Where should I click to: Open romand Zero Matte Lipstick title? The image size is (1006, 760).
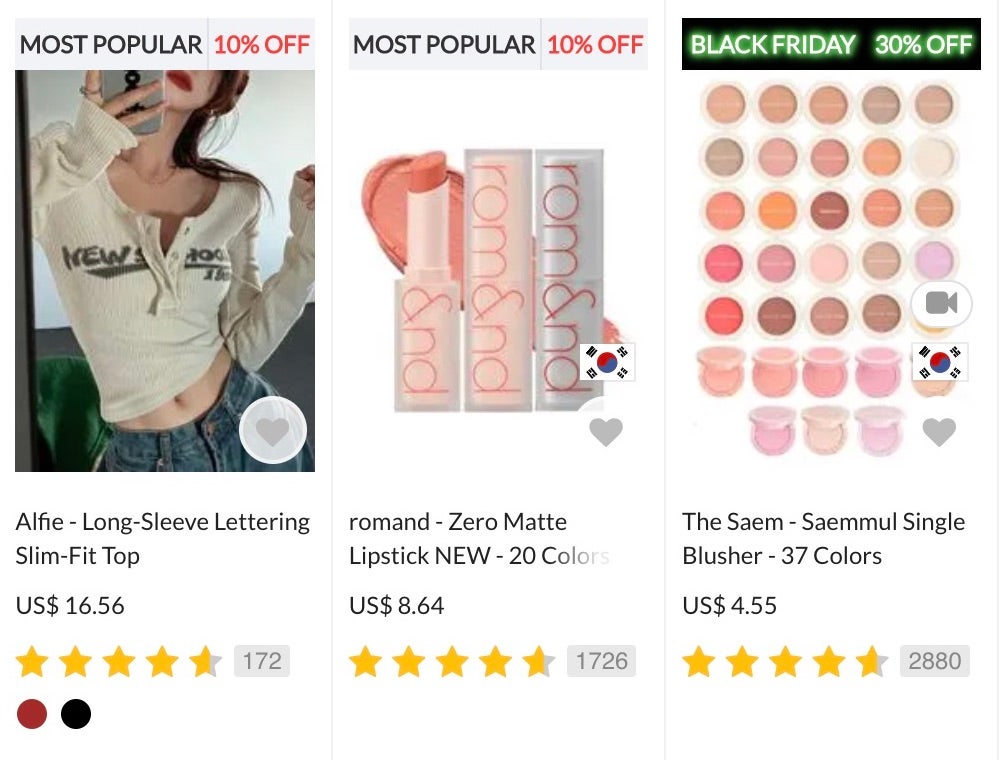(x=479, y=539)
